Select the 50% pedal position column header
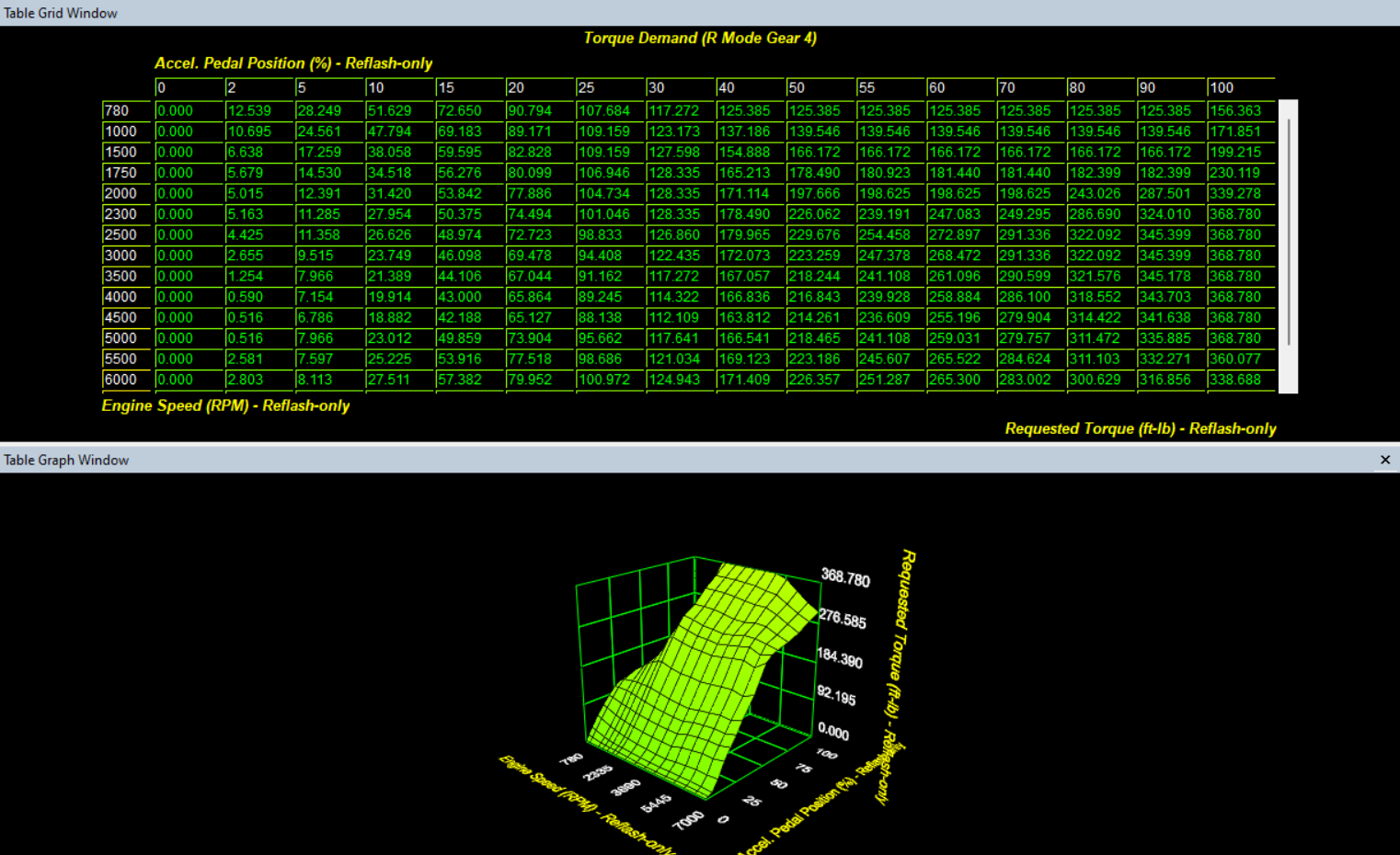Image resolution: width=1400 pixels, height=855 pixels. click(820, 88)
